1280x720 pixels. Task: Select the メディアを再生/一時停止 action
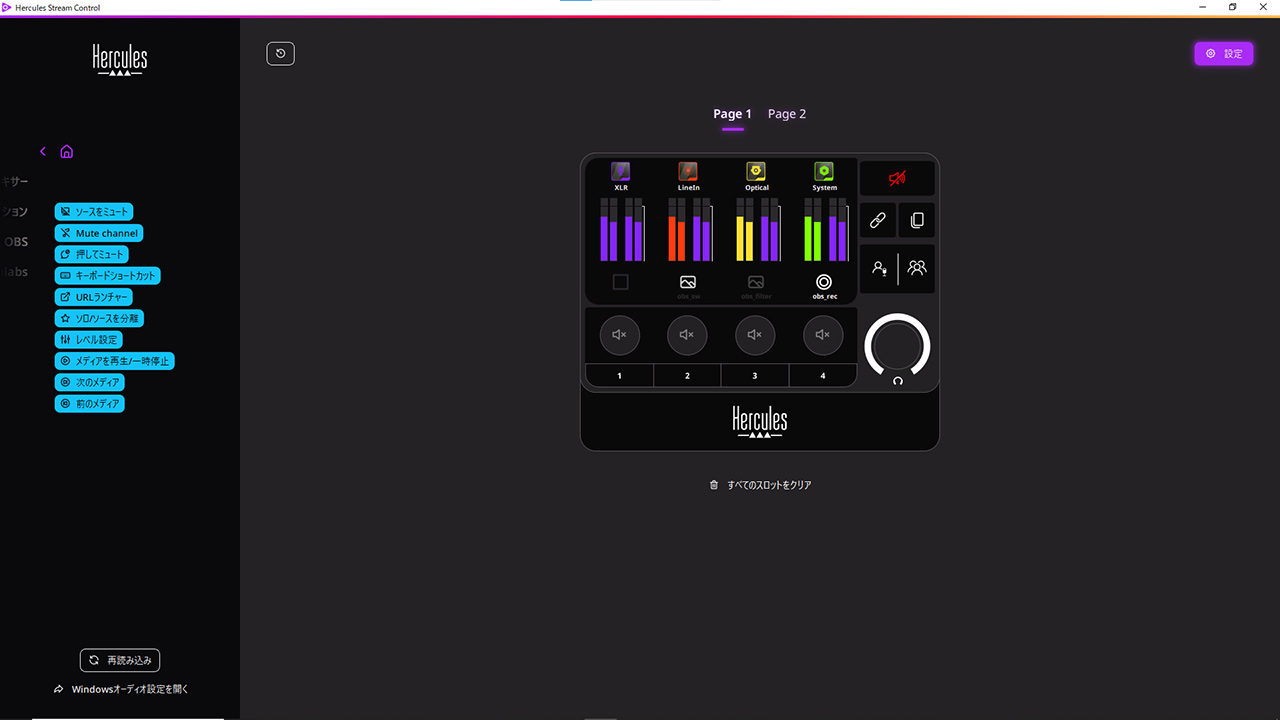tap(114, 361)
